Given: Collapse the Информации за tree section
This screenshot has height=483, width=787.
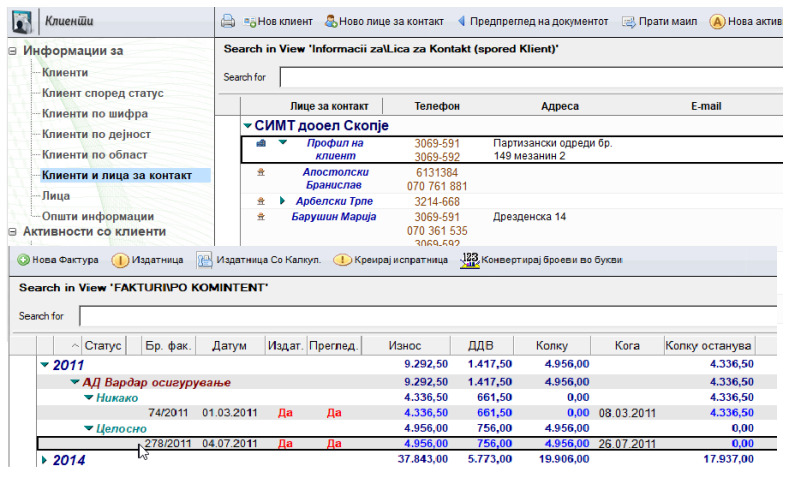Looking at the screenshot, I should tap(13, 51).
